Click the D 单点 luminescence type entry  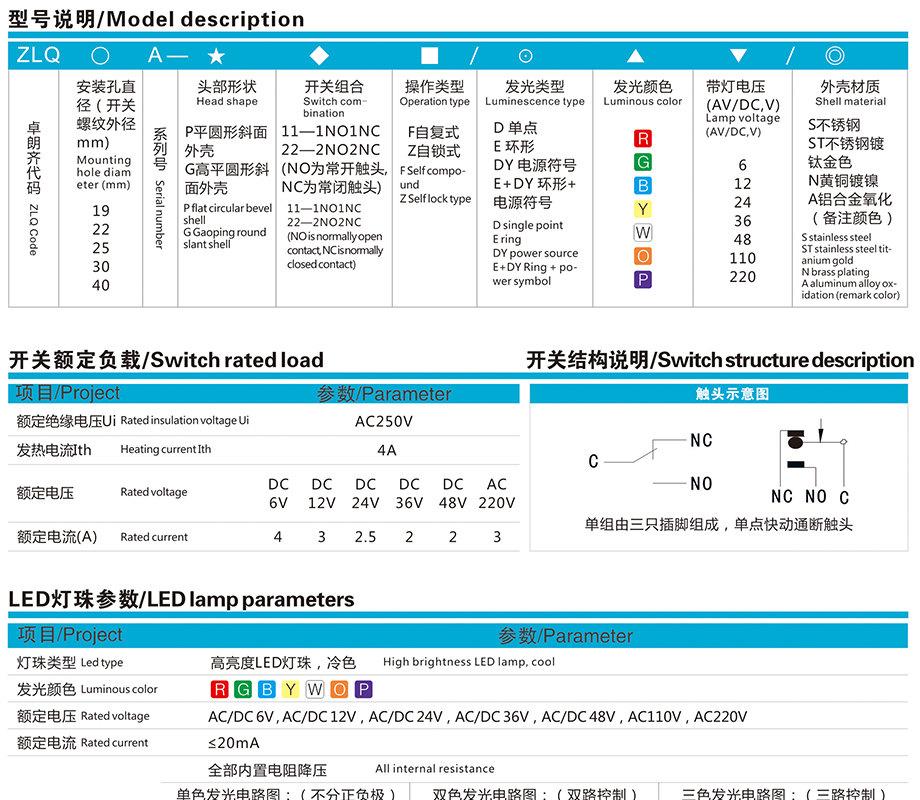516,128
